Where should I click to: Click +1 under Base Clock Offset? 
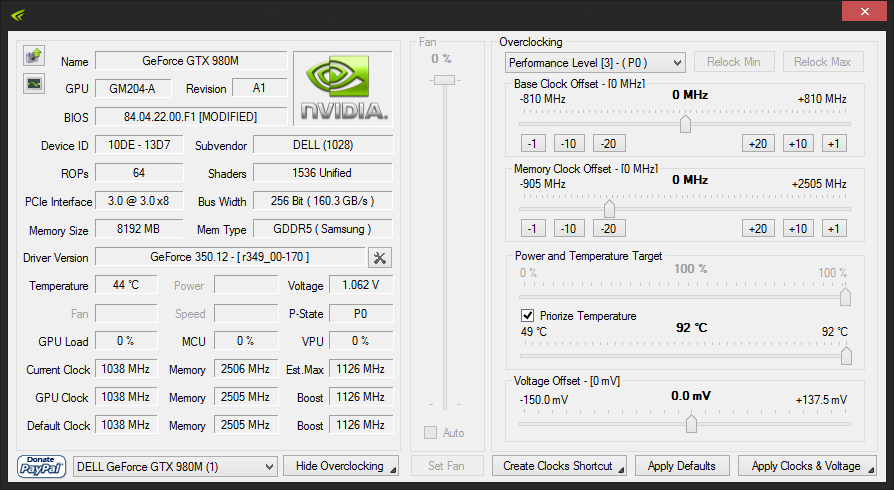pyautogui.click(x=834, y=144)
